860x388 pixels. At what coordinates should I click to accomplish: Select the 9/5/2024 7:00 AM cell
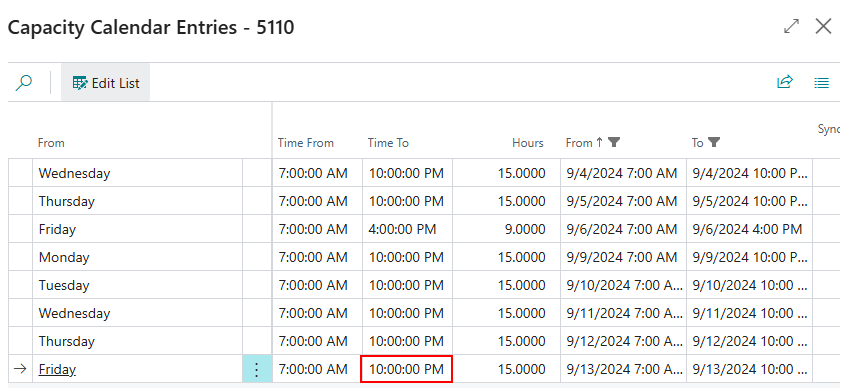[x=623, y=201]
